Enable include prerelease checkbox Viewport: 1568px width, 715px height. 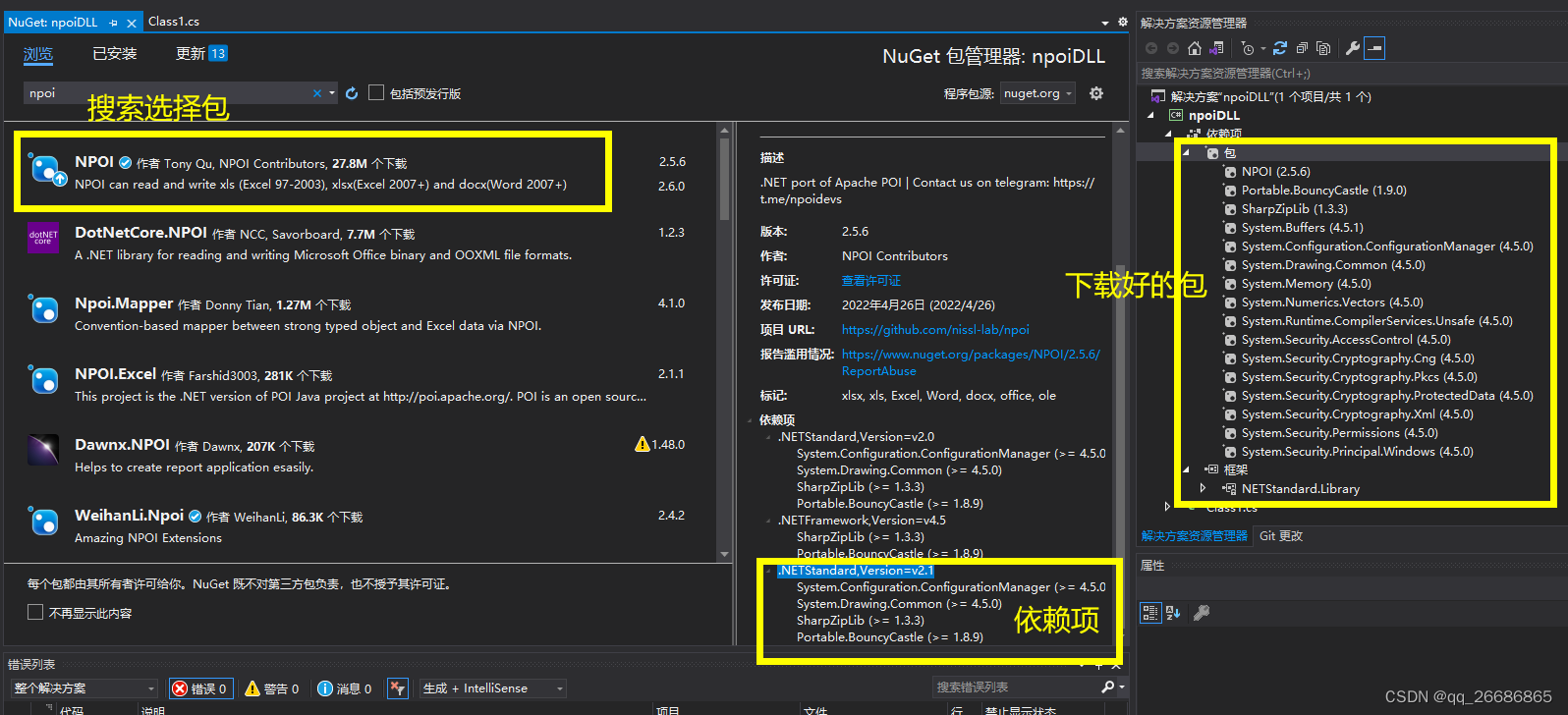point(375,92)
